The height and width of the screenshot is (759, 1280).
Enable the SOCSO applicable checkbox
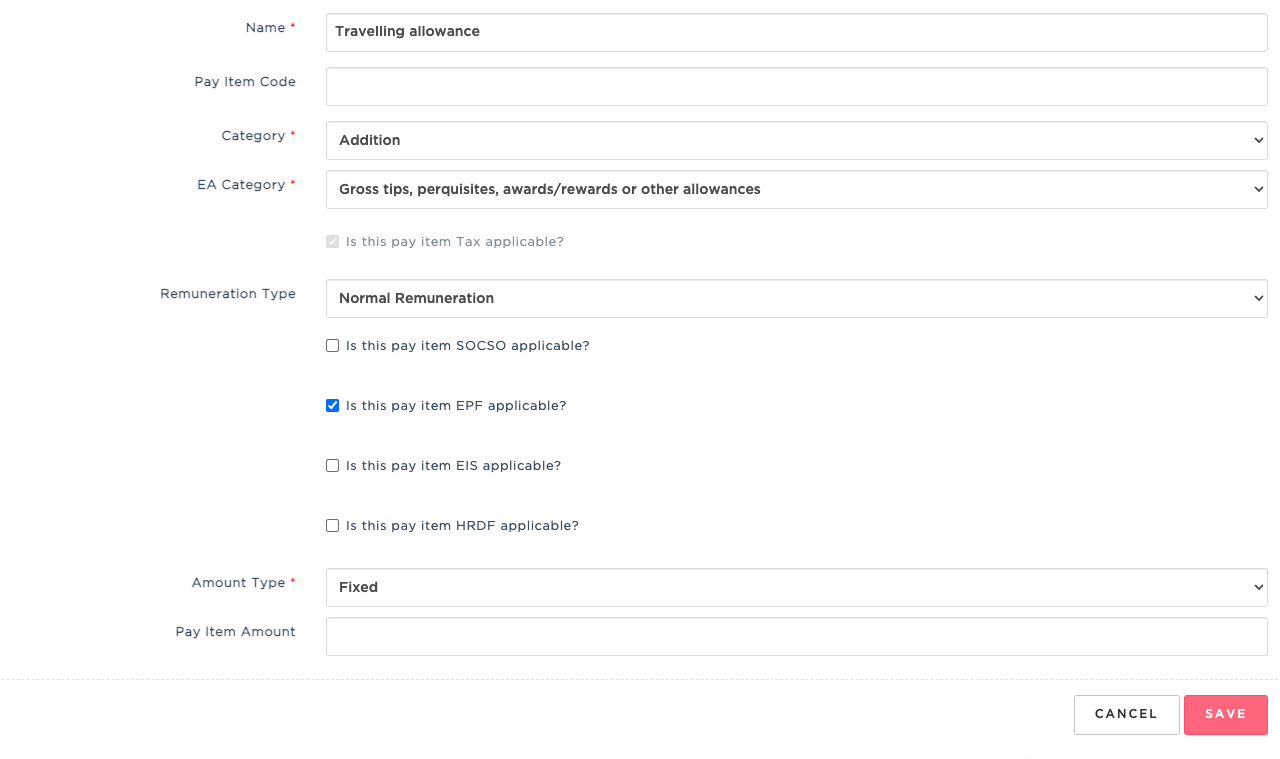point(333,346)
